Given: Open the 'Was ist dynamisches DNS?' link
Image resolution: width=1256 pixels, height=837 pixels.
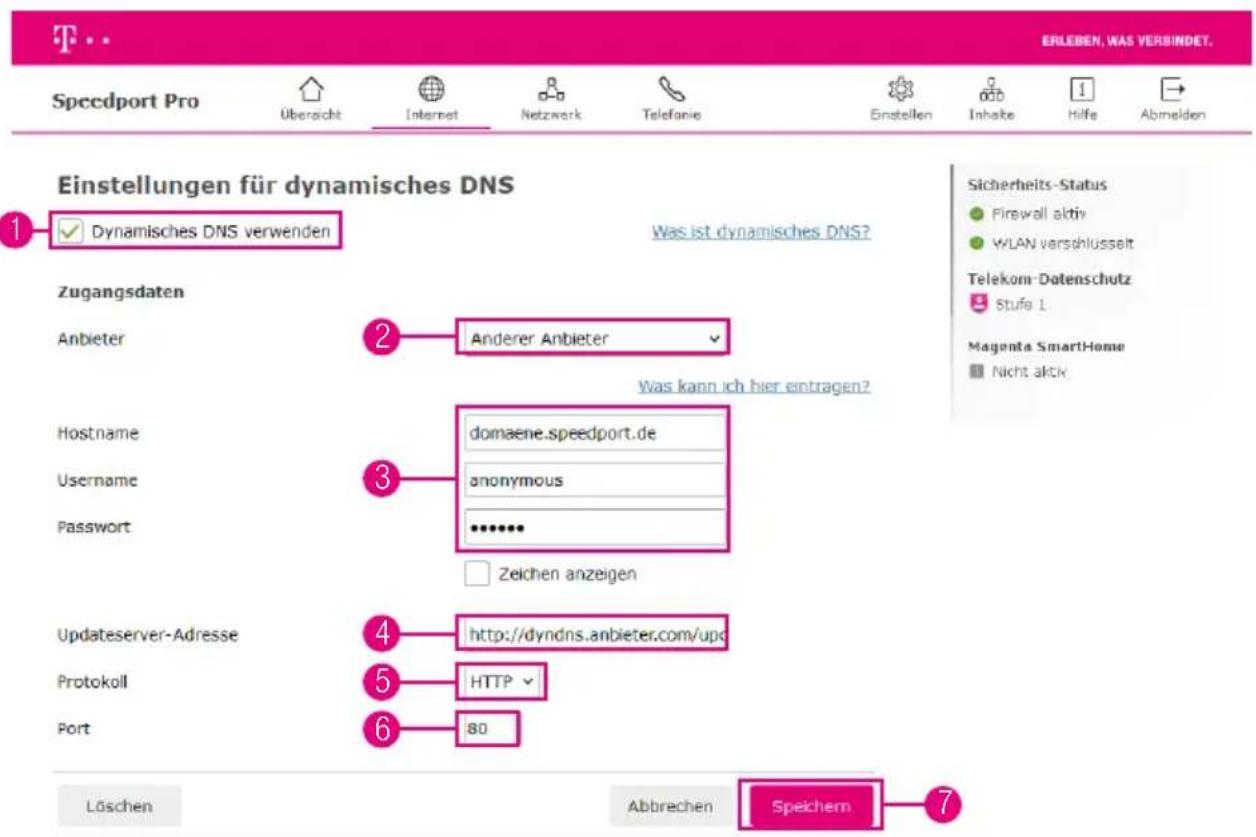Looking at the screenshot, I should pos(760,232).
